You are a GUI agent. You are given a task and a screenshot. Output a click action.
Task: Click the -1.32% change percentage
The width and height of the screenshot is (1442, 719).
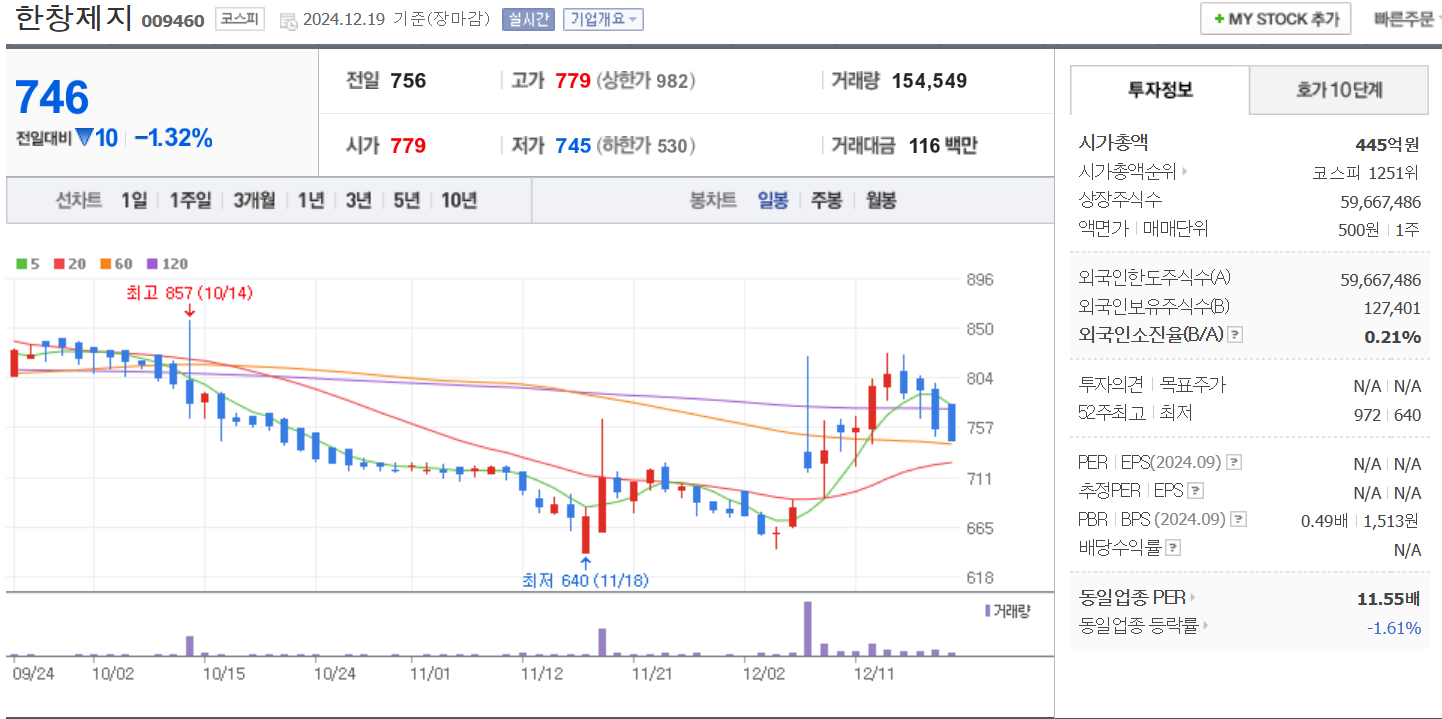[x=173, y=139]
